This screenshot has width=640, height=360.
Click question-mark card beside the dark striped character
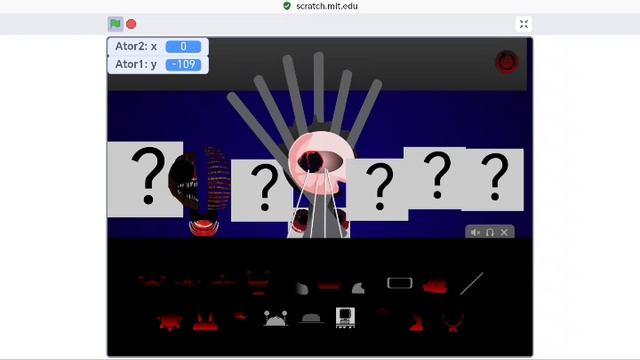tap(145, 179)
